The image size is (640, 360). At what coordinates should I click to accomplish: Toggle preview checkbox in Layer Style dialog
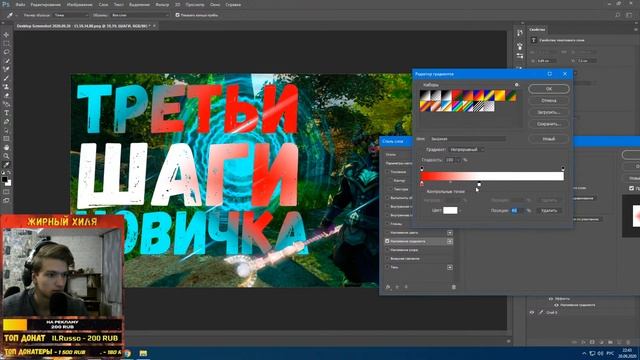click(631, 188)
